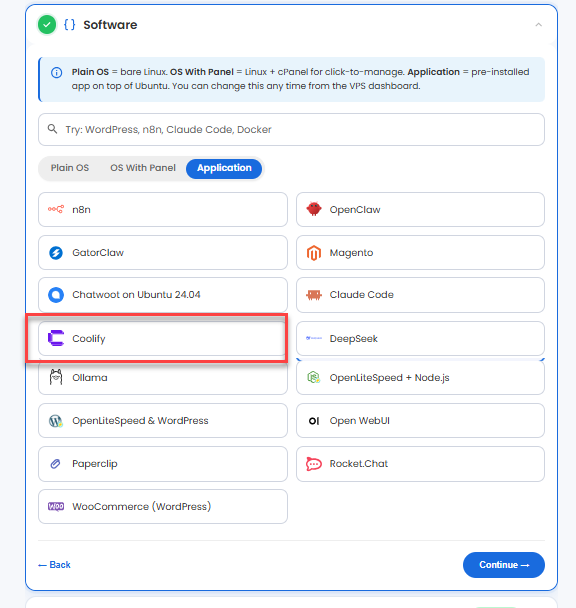Click the Paperclip icon
The width and height of the screenshot is (576, 608).
(x=55, y=464)
